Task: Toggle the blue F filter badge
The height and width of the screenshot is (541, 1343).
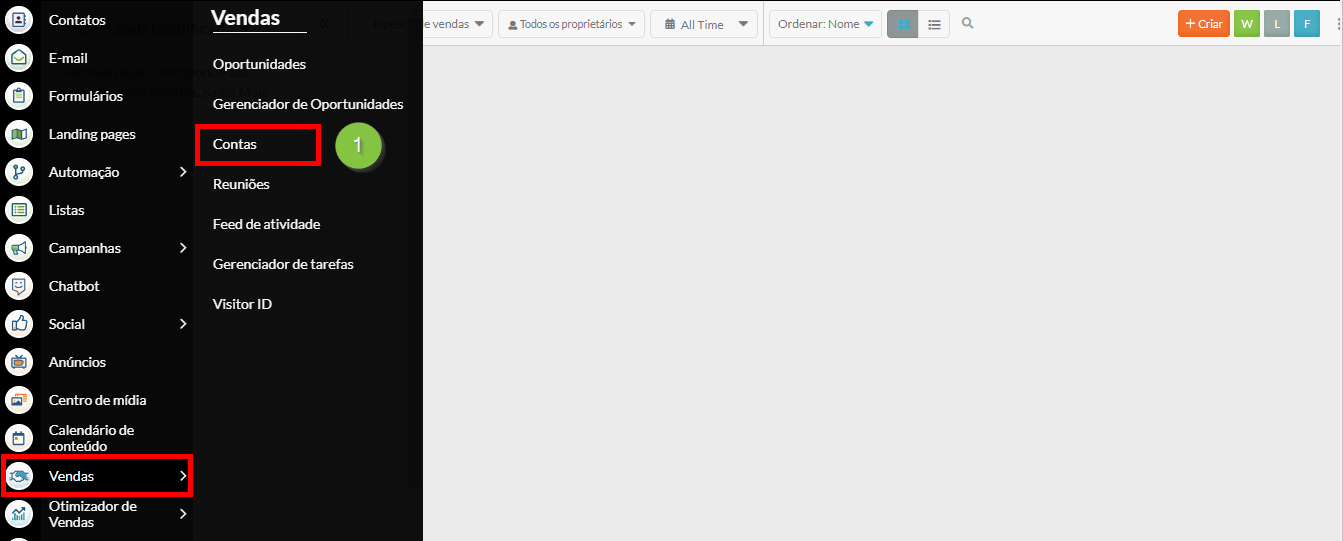Action: (x=1306, y=24)
